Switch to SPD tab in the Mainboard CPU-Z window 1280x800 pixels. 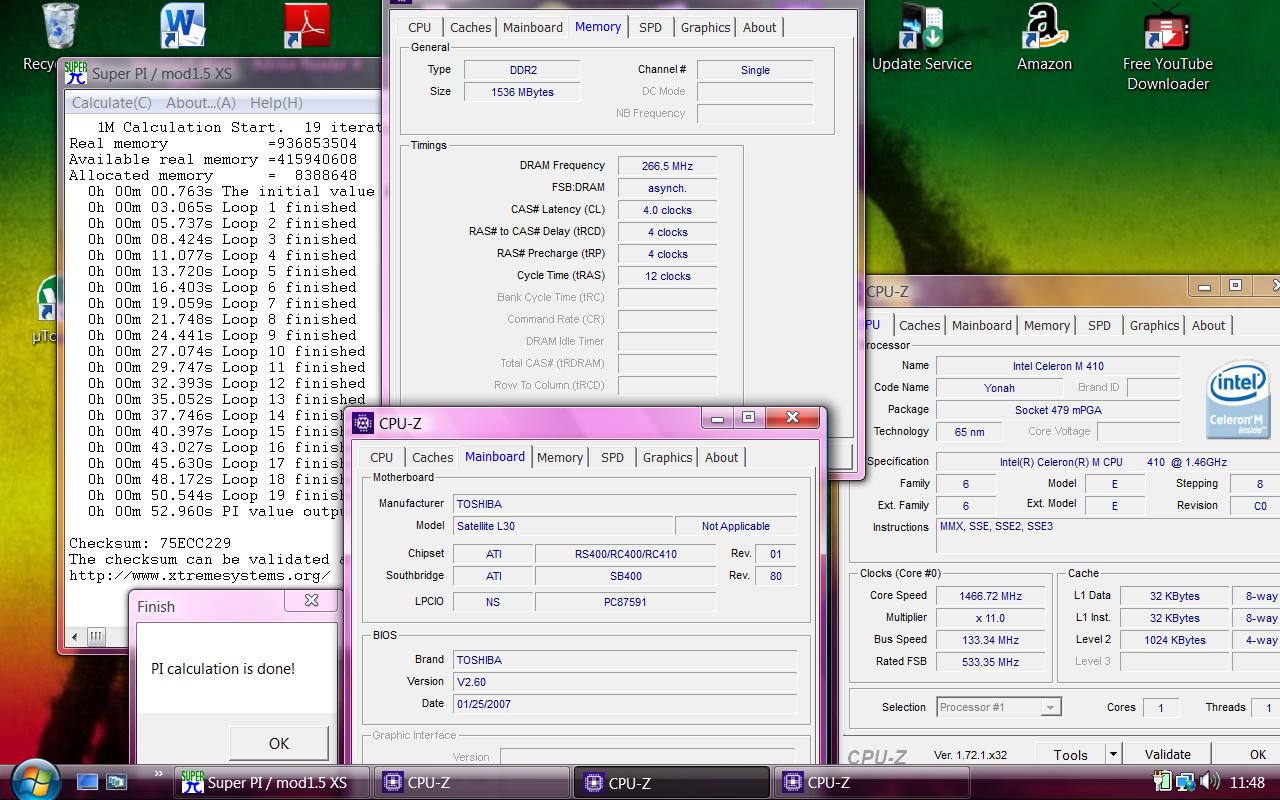point(612,457)
